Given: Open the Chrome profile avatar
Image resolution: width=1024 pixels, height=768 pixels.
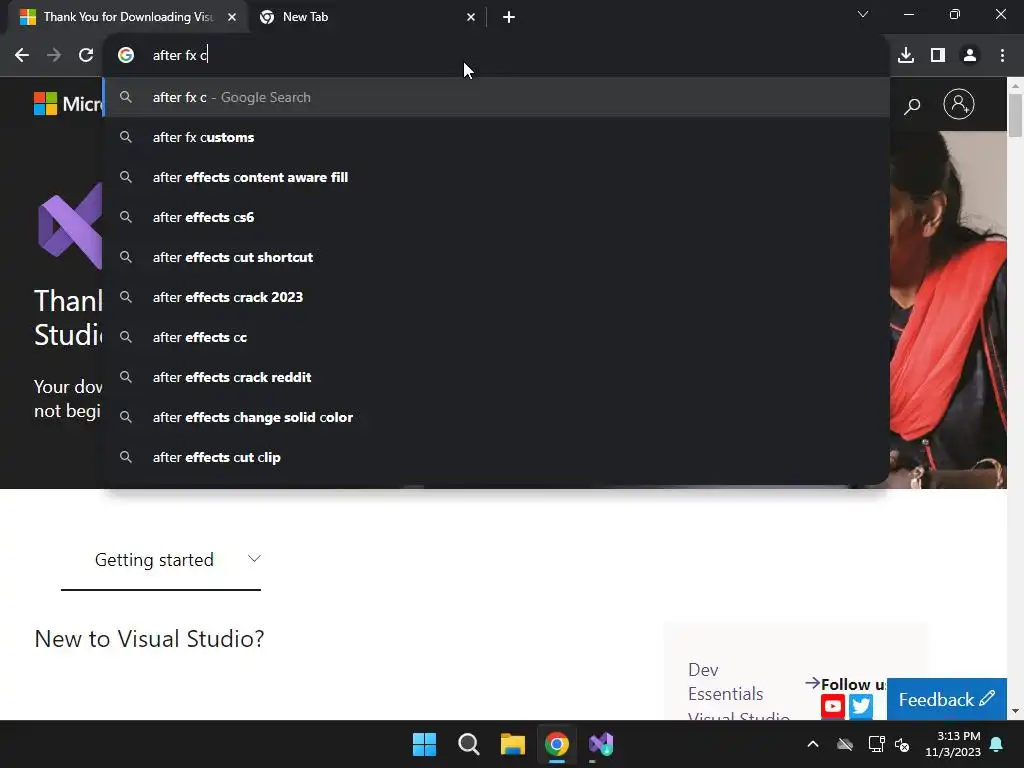Looking at the screenshot, I should [x=970, y=56].
